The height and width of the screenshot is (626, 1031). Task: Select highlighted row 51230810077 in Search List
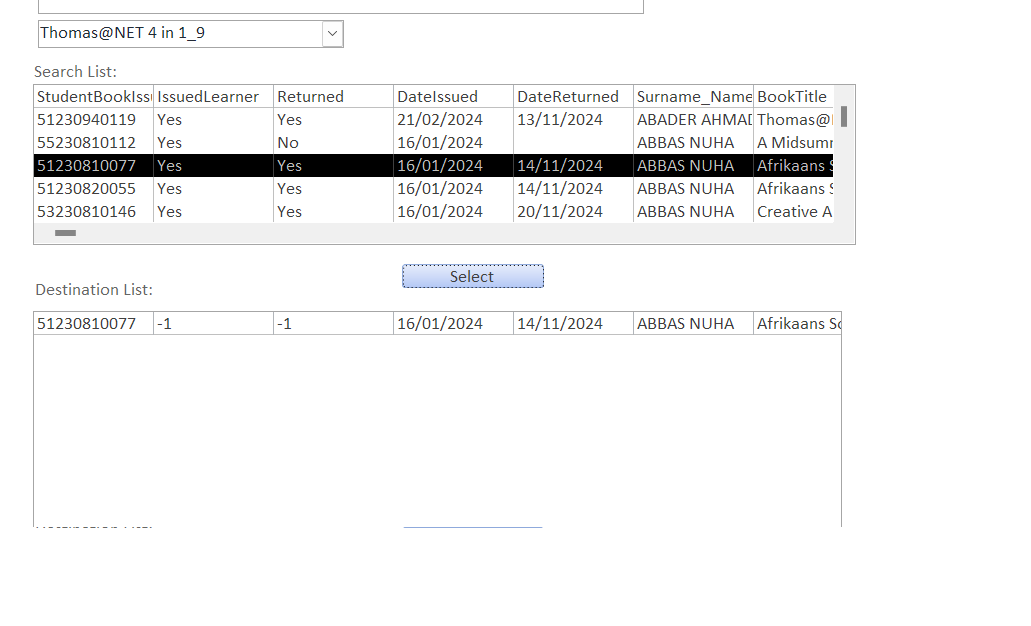(433, 166)
